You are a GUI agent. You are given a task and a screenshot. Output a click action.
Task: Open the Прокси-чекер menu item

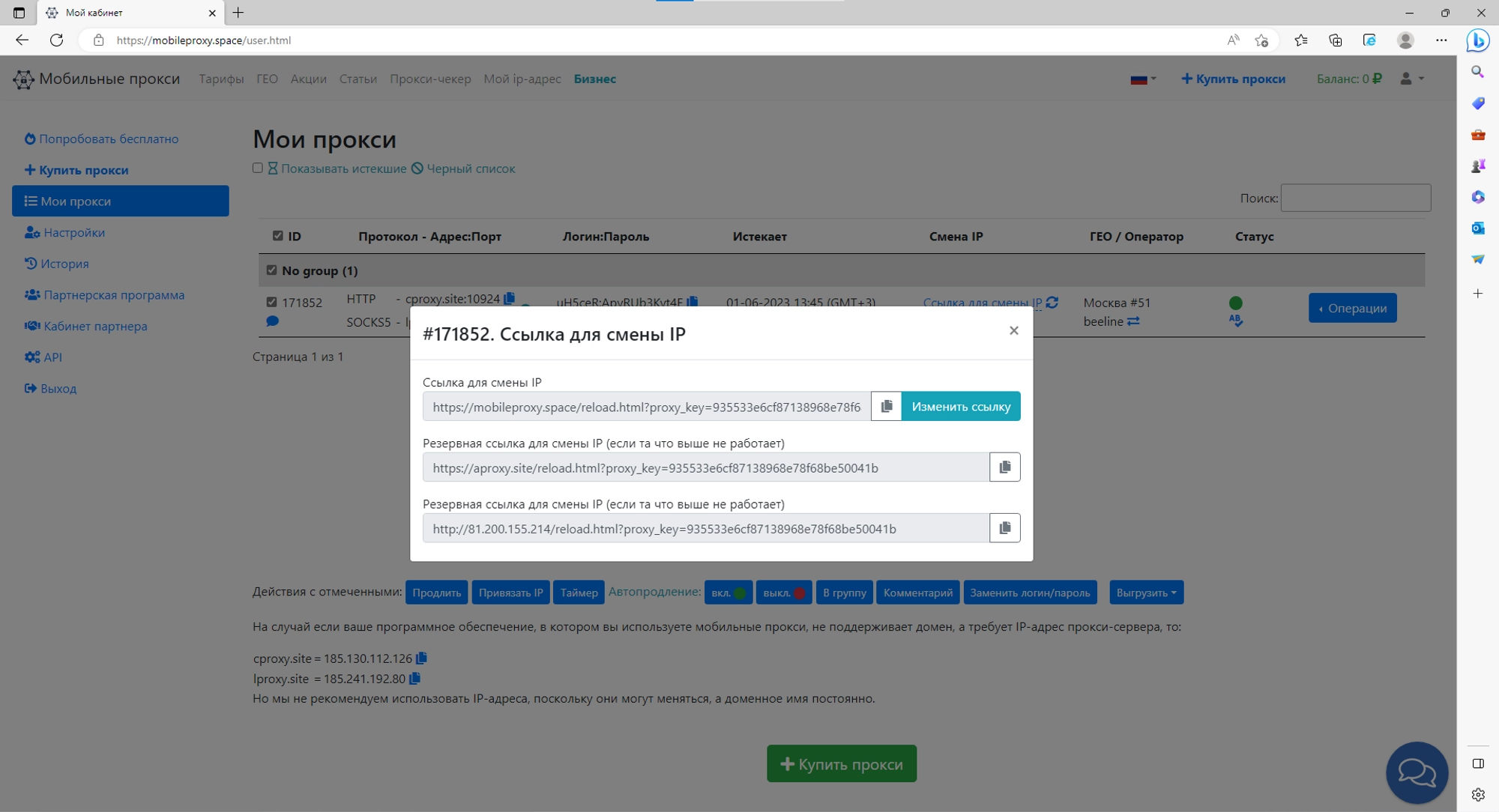429,79
